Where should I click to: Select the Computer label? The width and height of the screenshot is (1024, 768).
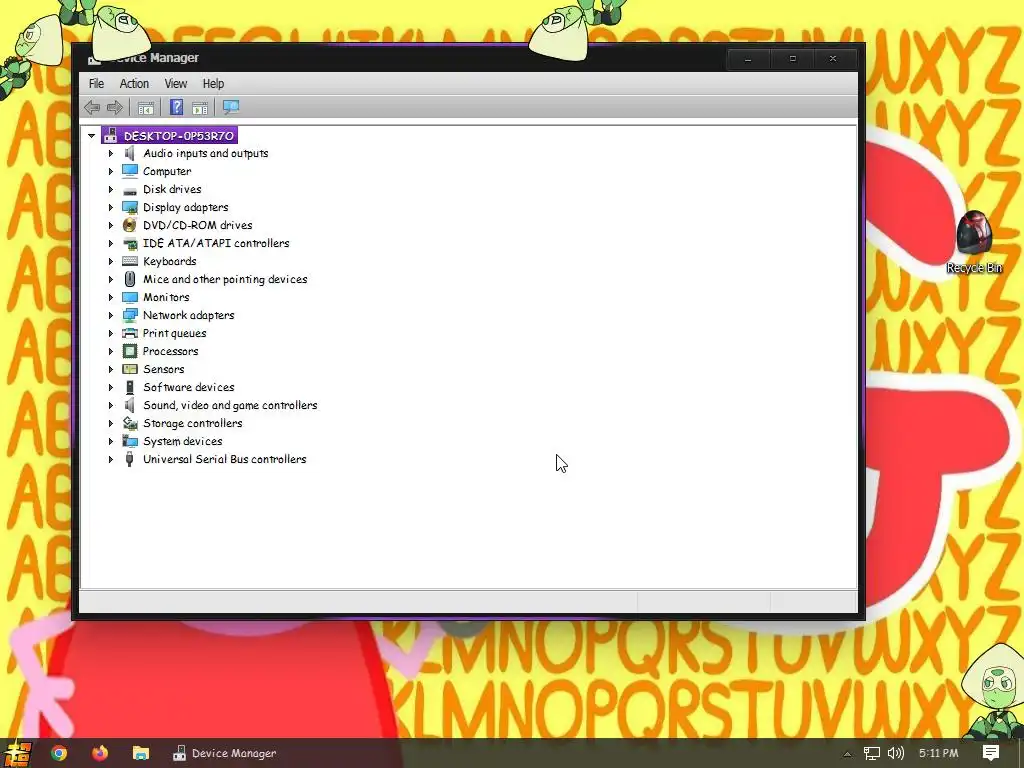pos(167,171)
